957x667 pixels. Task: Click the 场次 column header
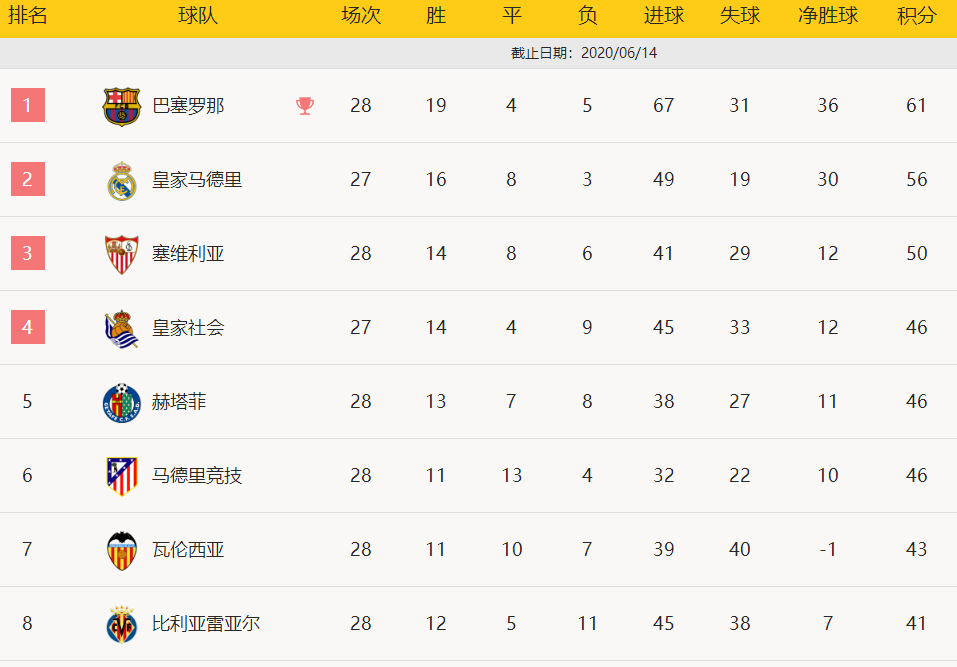pyautogui.click(x=361, y=15)
